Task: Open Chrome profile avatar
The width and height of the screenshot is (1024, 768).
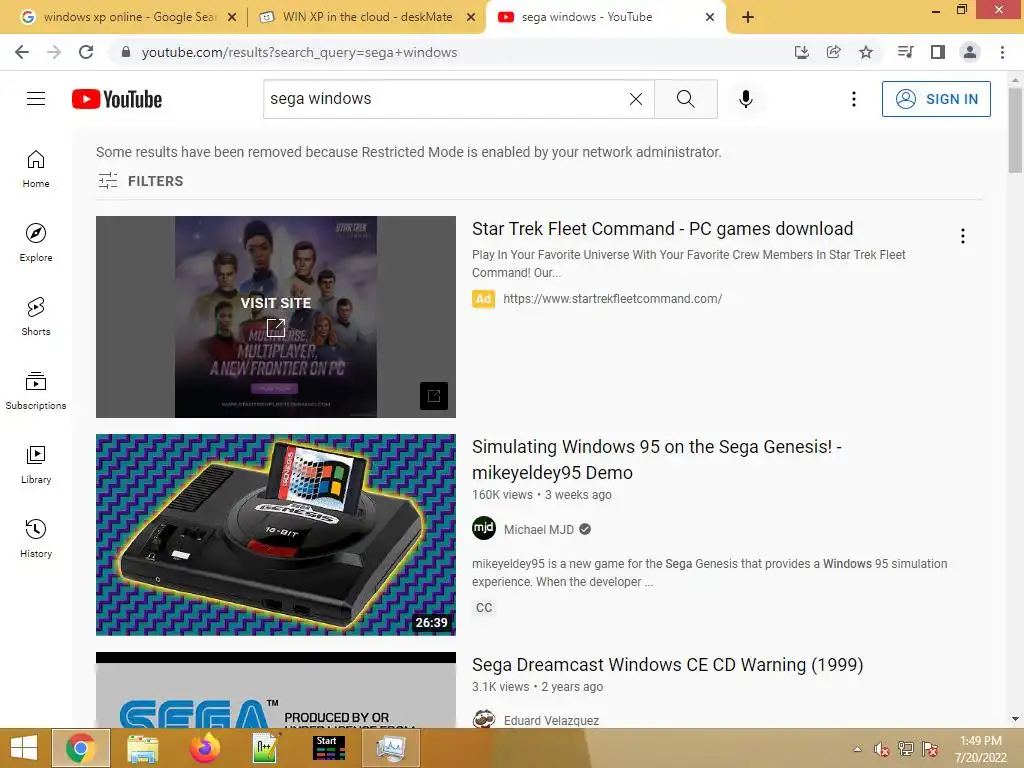Action: point(970,52)
